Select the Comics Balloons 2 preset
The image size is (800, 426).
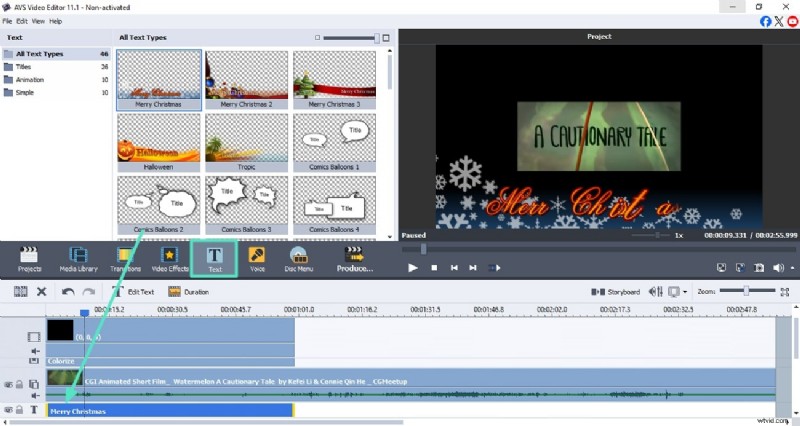coord(159,206)
